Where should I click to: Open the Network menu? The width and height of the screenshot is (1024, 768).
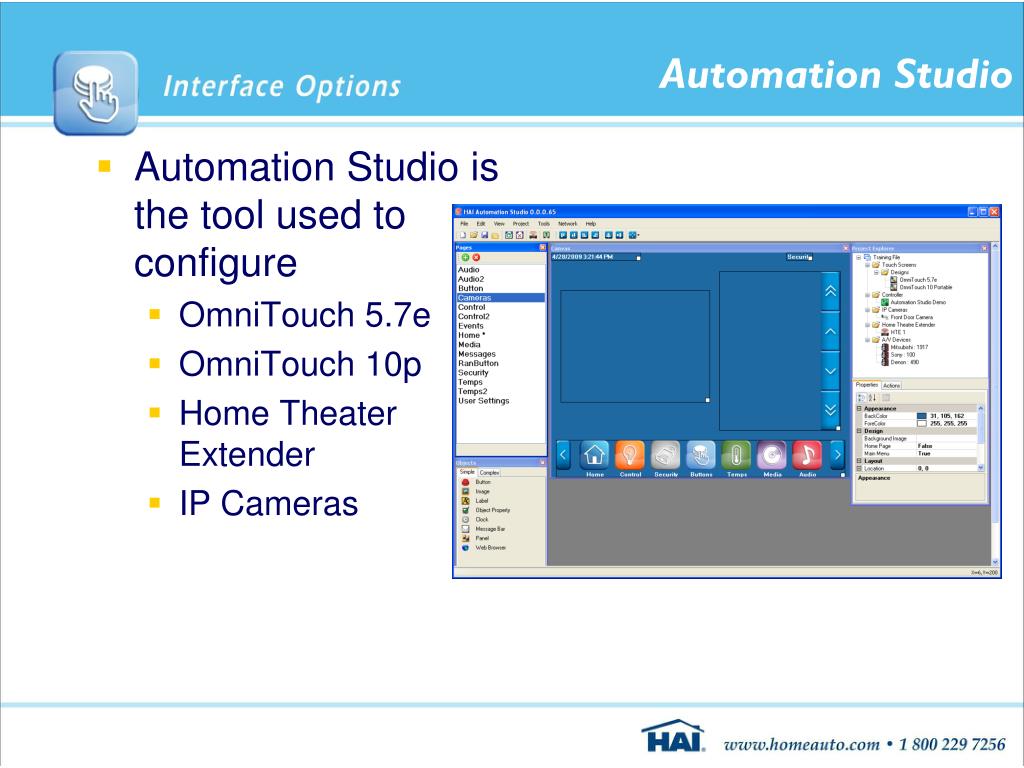coord(568,223)
